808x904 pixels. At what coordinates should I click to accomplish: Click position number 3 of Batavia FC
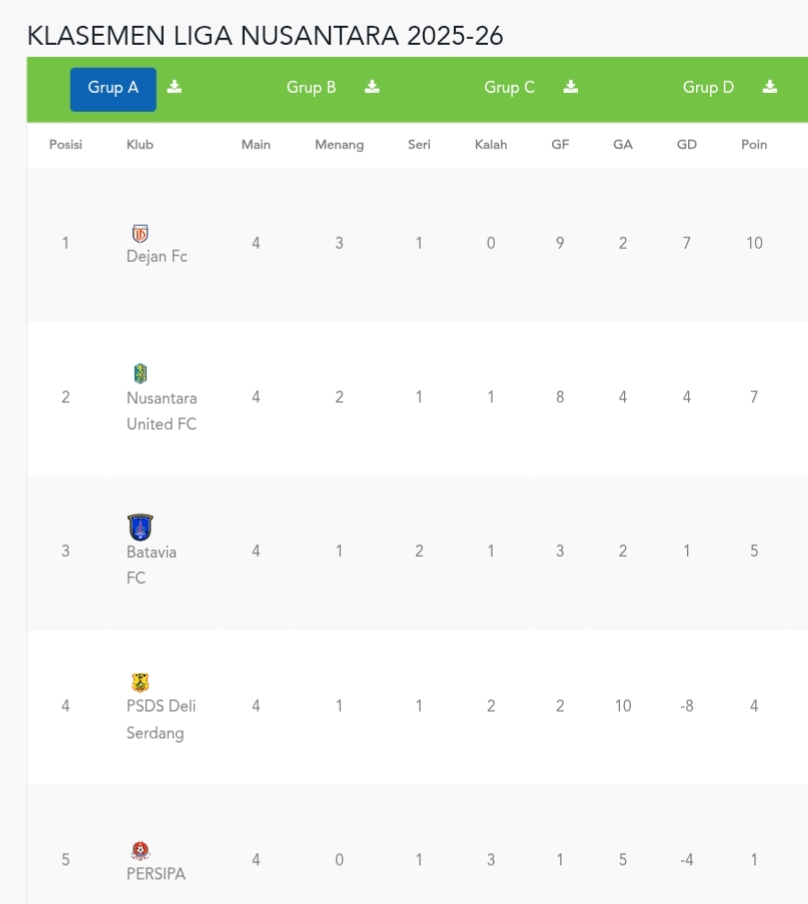66,551
